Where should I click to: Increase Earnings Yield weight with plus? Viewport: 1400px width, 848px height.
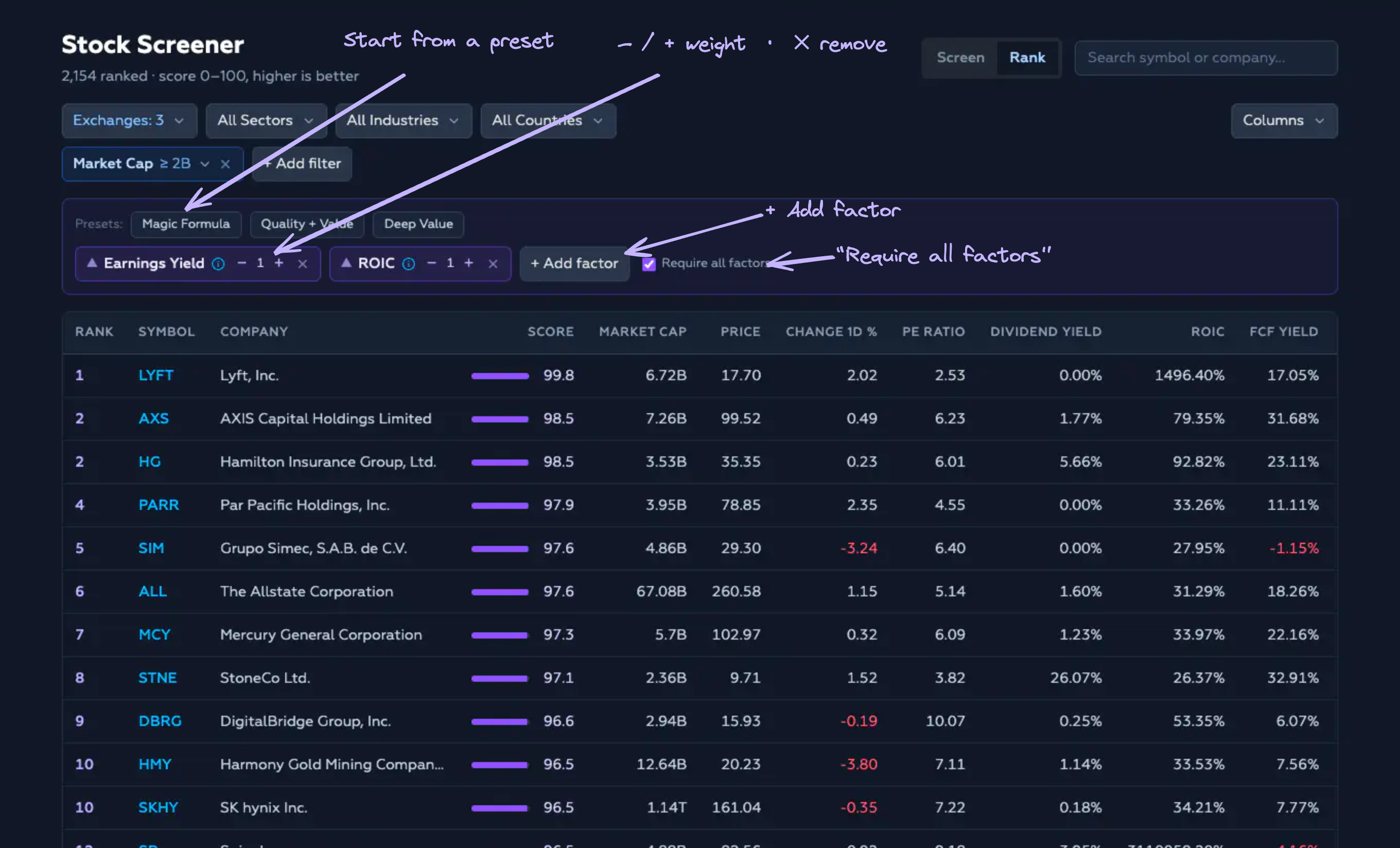(x=279, y=263)
